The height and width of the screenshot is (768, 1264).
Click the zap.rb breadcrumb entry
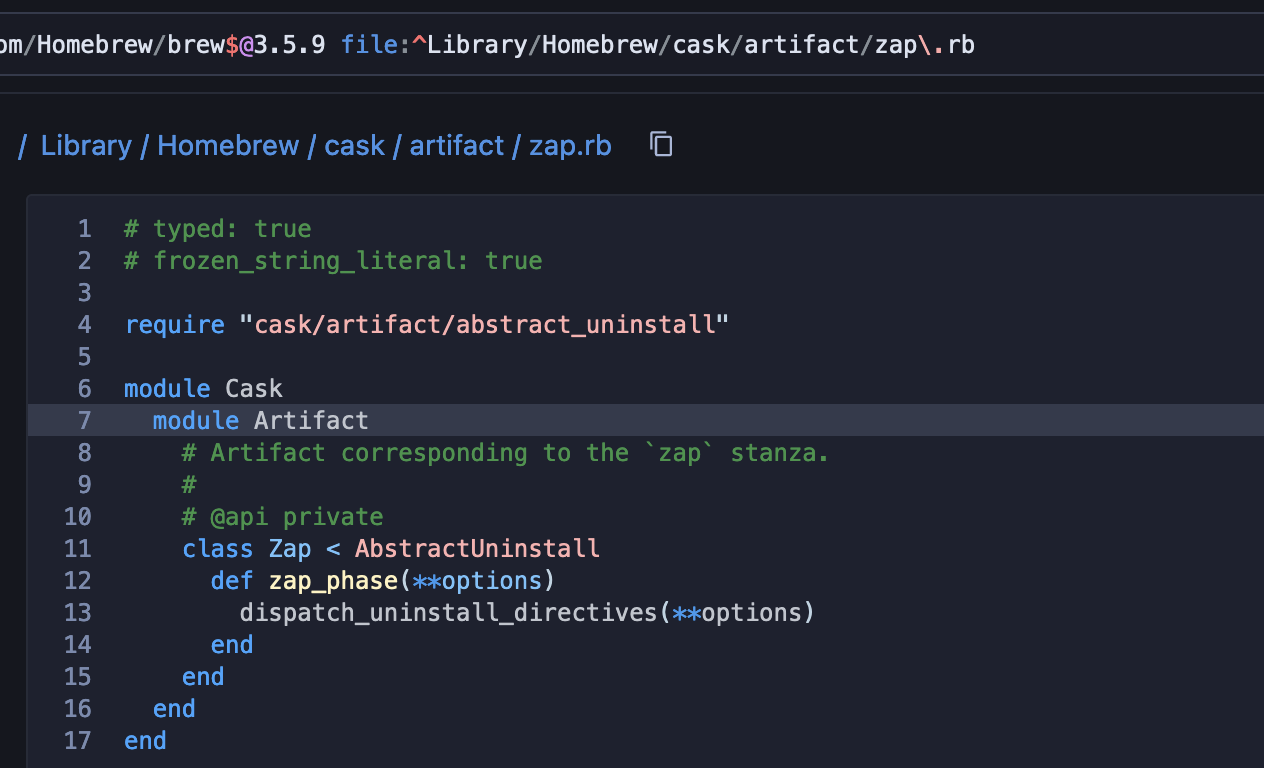click(x=569, y=145)
